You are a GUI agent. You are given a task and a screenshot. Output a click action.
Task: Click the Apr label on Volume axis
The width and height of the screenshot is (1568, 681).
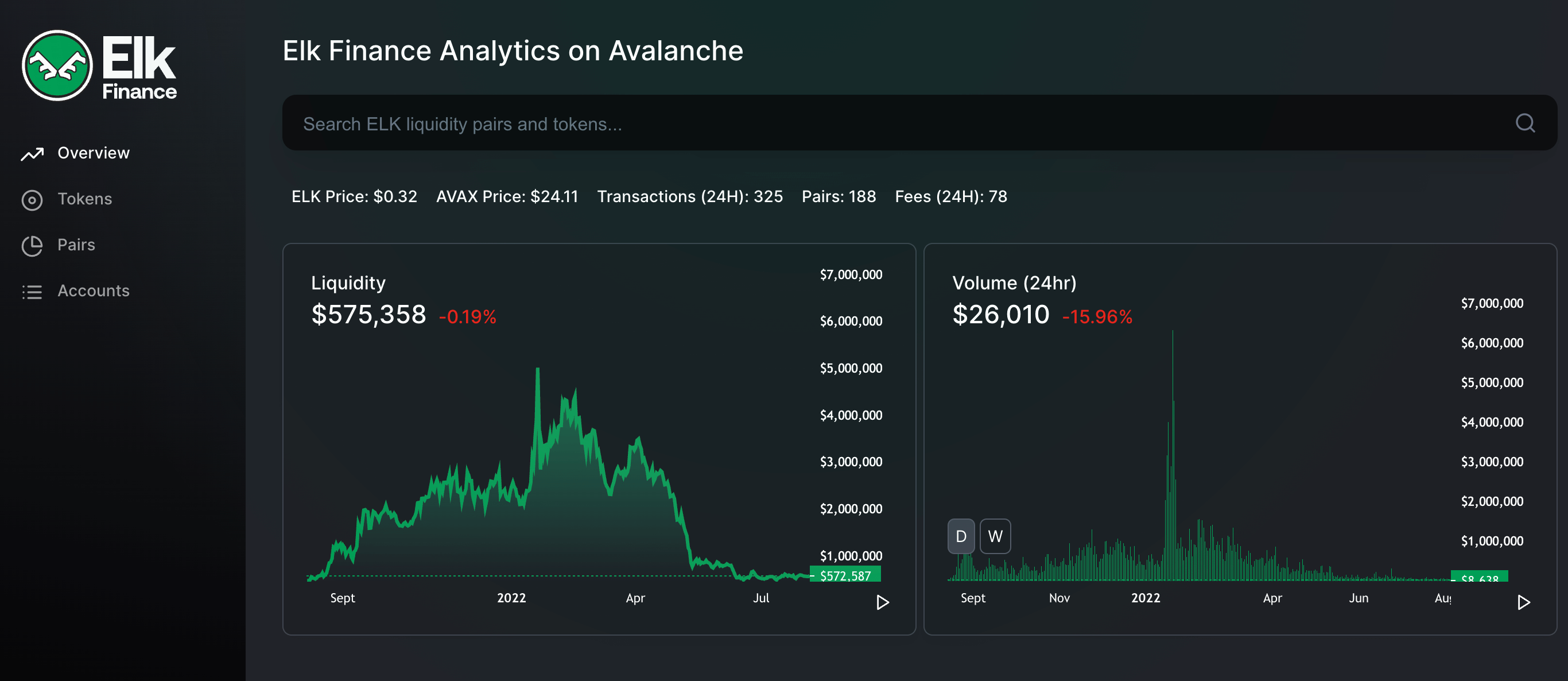(x=1272, y=598)
